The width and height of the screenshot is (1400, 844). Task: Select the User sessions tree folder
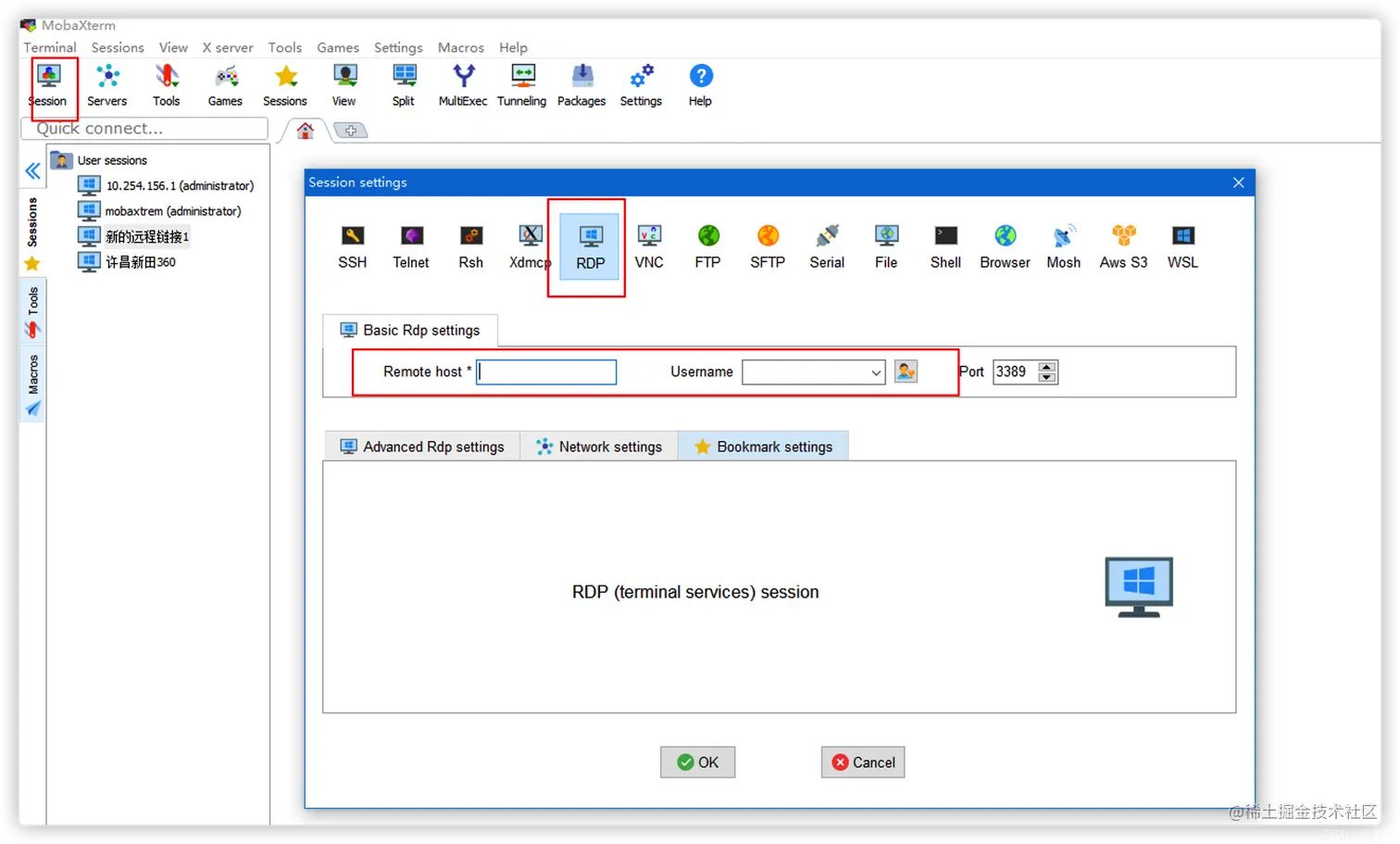coord(101,160)
